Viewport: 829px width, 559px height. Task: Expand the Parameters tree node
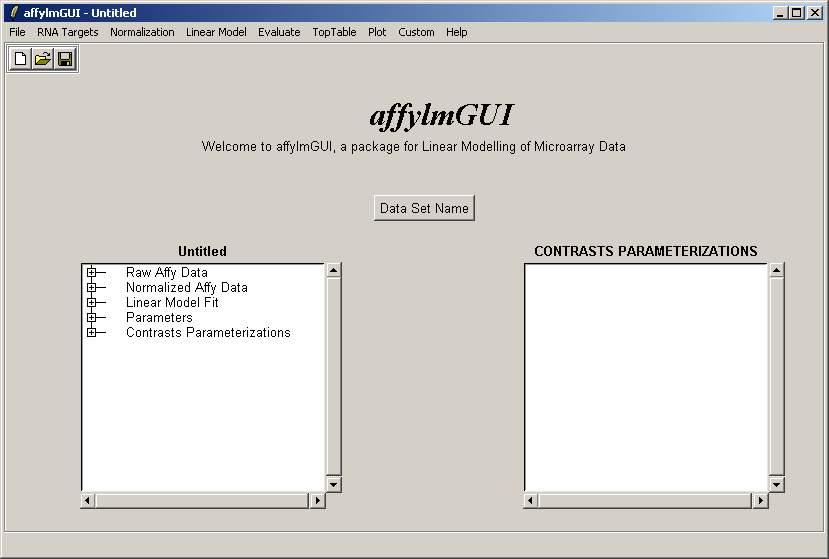click(91, 318)
